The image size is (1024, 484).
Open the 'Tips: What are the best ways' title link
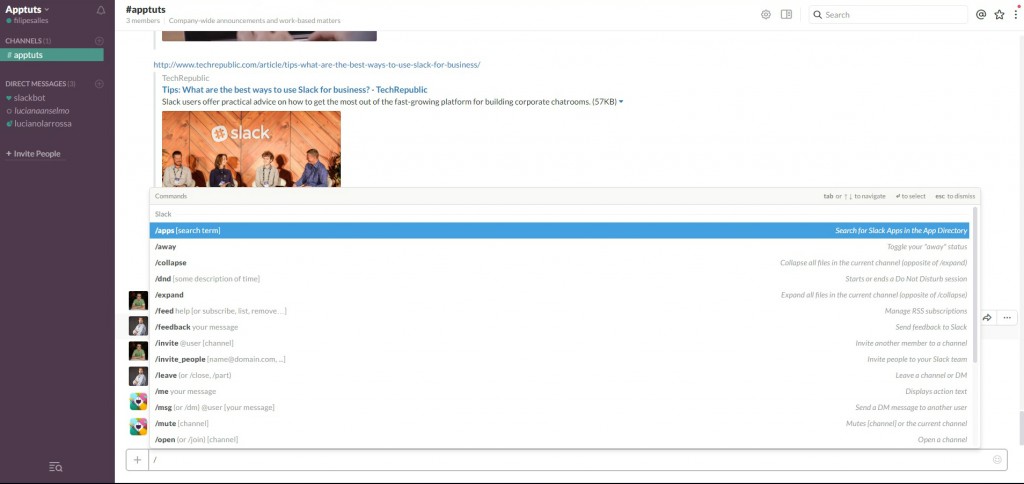tap(295, 89)
